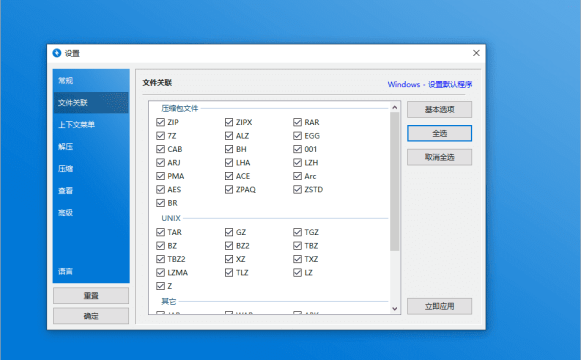This screenshot has width=581, height=360.
Task: Click the file list scrollbar thumb
Action: point(395,181)
